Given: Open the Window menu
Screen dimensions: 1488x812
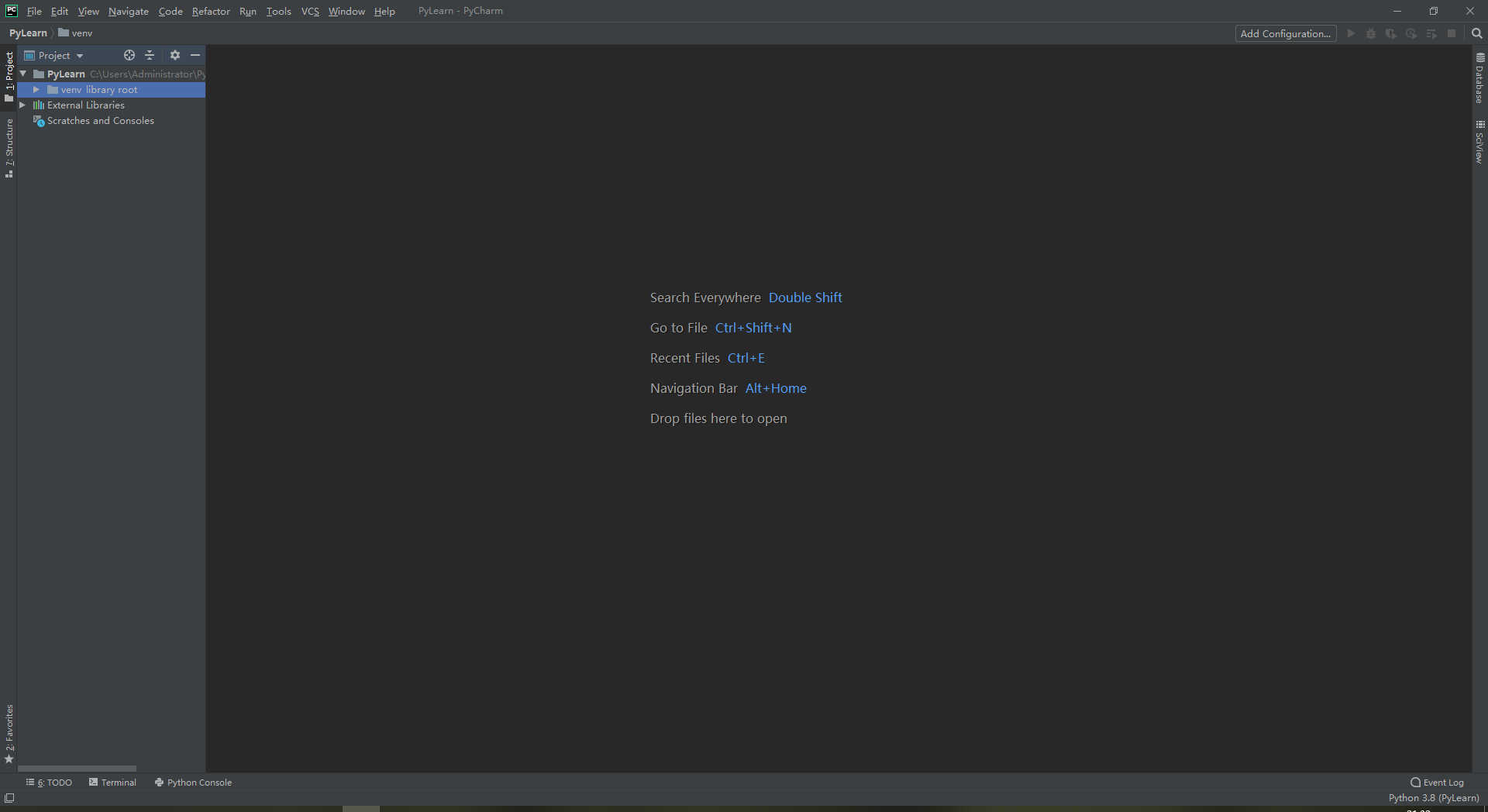Looking at the screenshot, I should click(346, 11).
